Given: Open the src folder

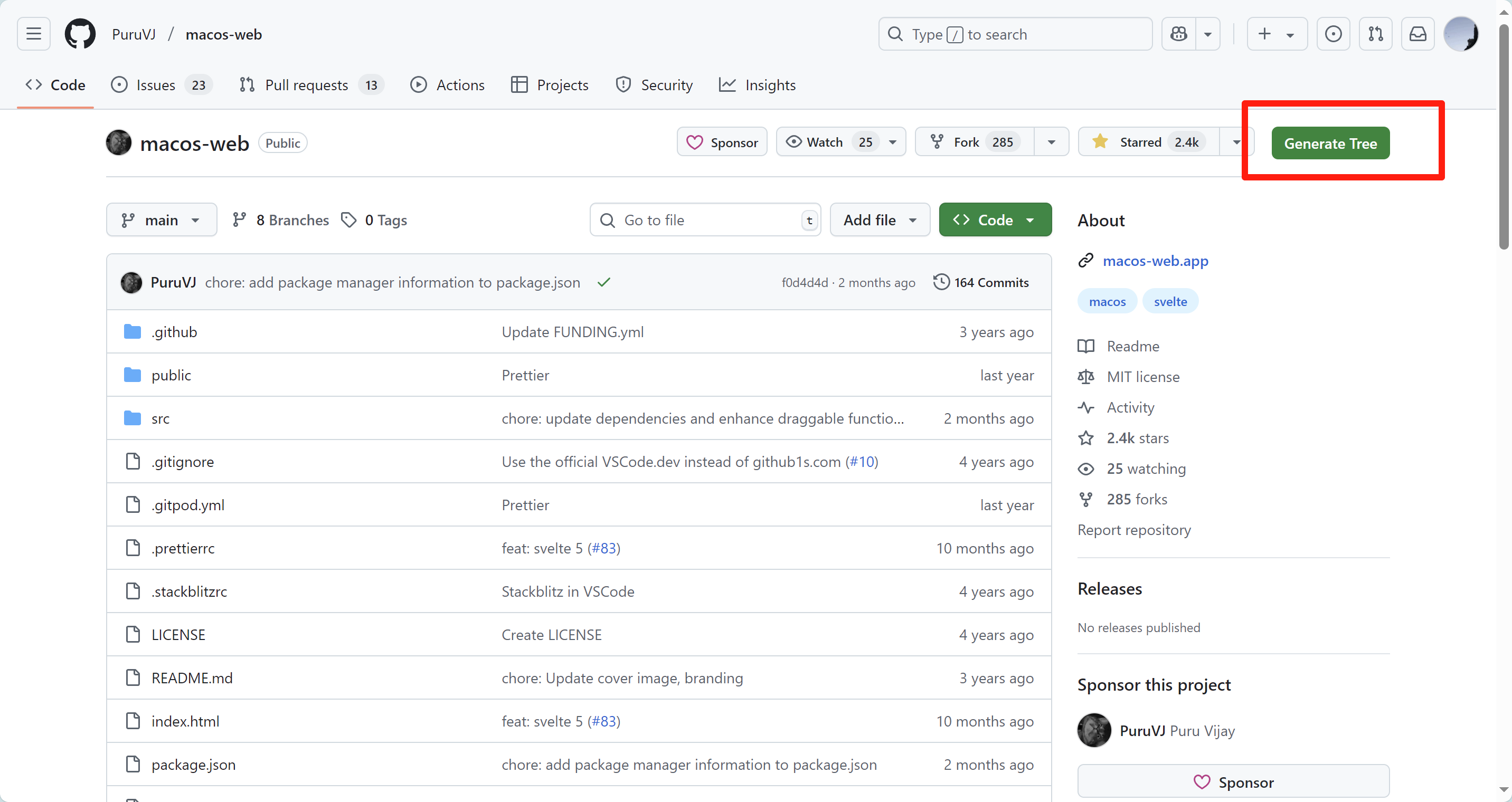Looking at the screenshot, I should pyautogui.click(x=160, y=418).
